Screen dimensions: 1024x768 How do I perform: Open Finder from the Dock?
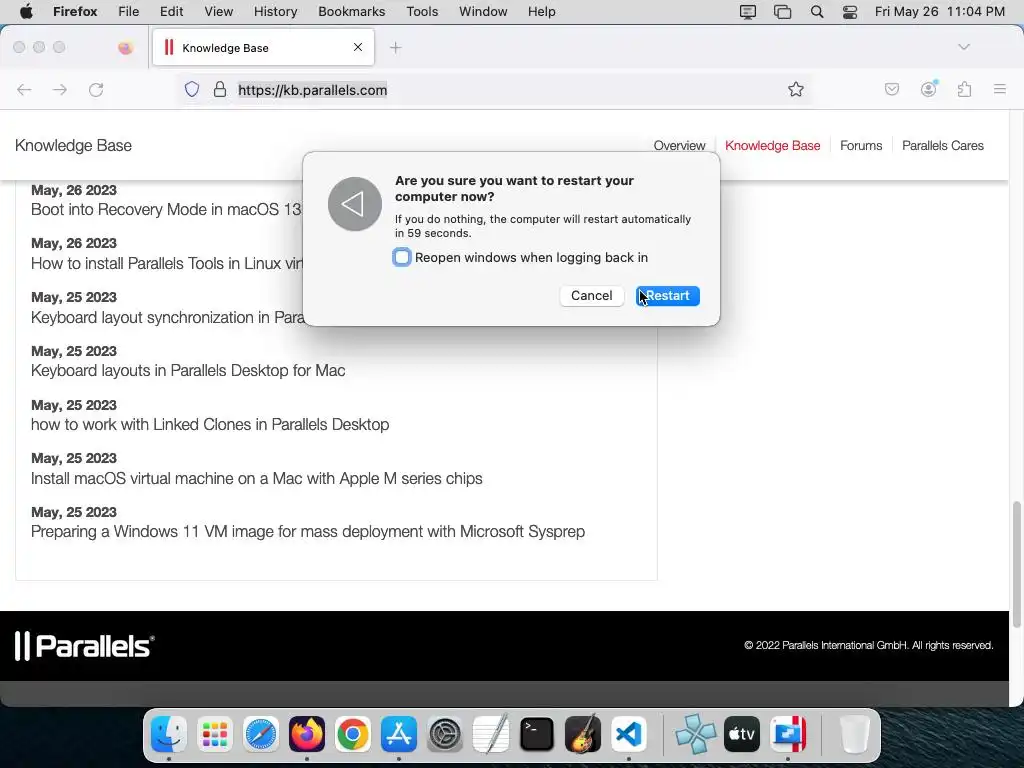click(168, 734)
